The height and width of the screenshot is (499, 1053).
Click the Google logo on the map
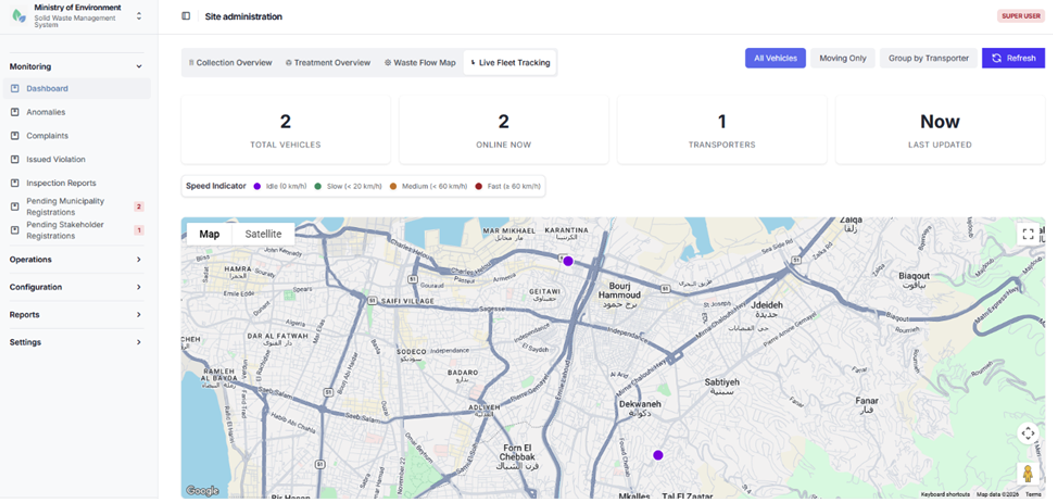(x=202, y=491)
